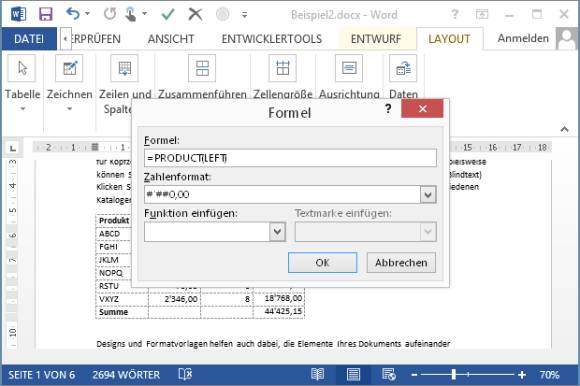Open the Daten group icon
580x386 pixels.
point(403,68)
